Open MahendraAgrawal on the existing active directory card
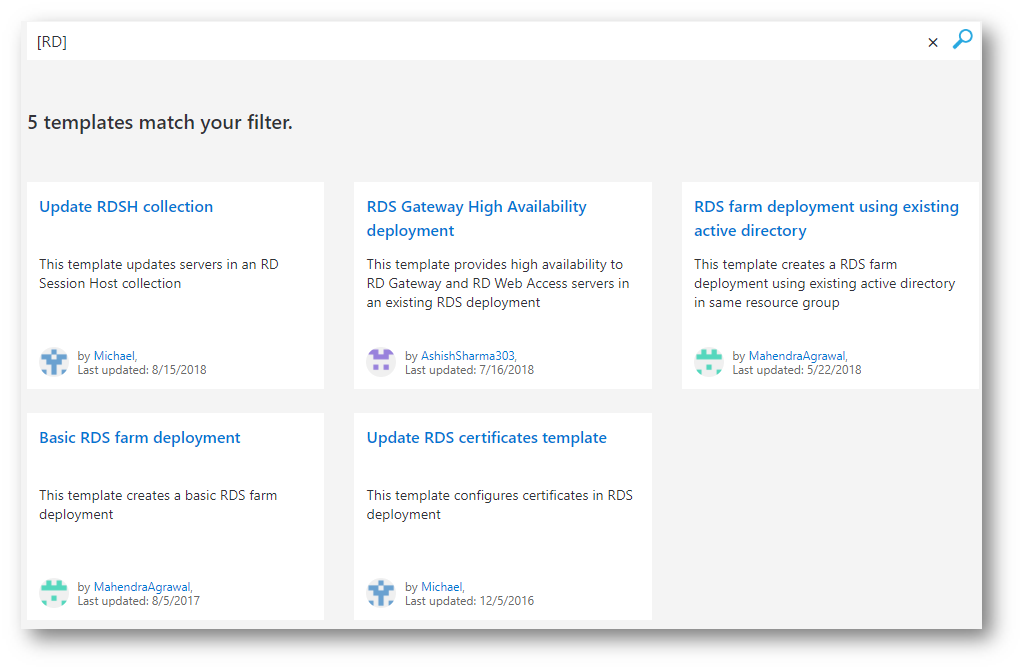This screenshot has height=671, width=1024. (797, 356)
